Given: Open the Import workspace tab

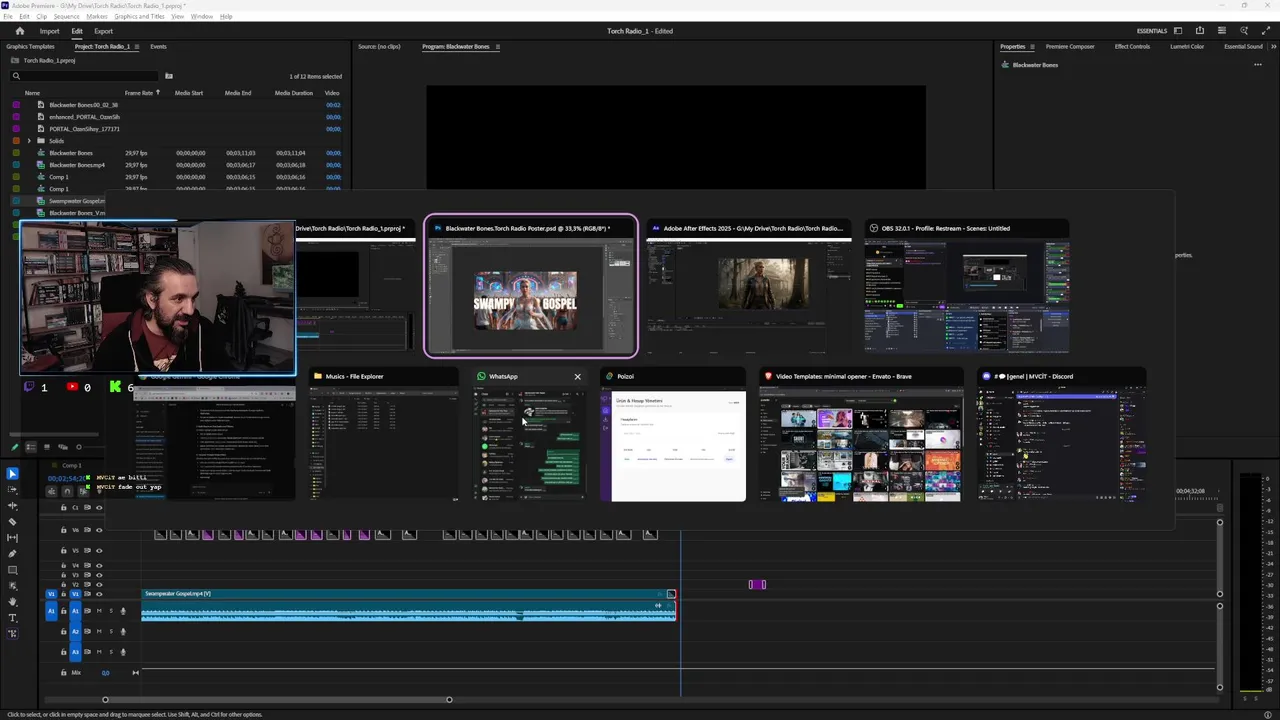Looking at the screenshot, I should 49,31.
